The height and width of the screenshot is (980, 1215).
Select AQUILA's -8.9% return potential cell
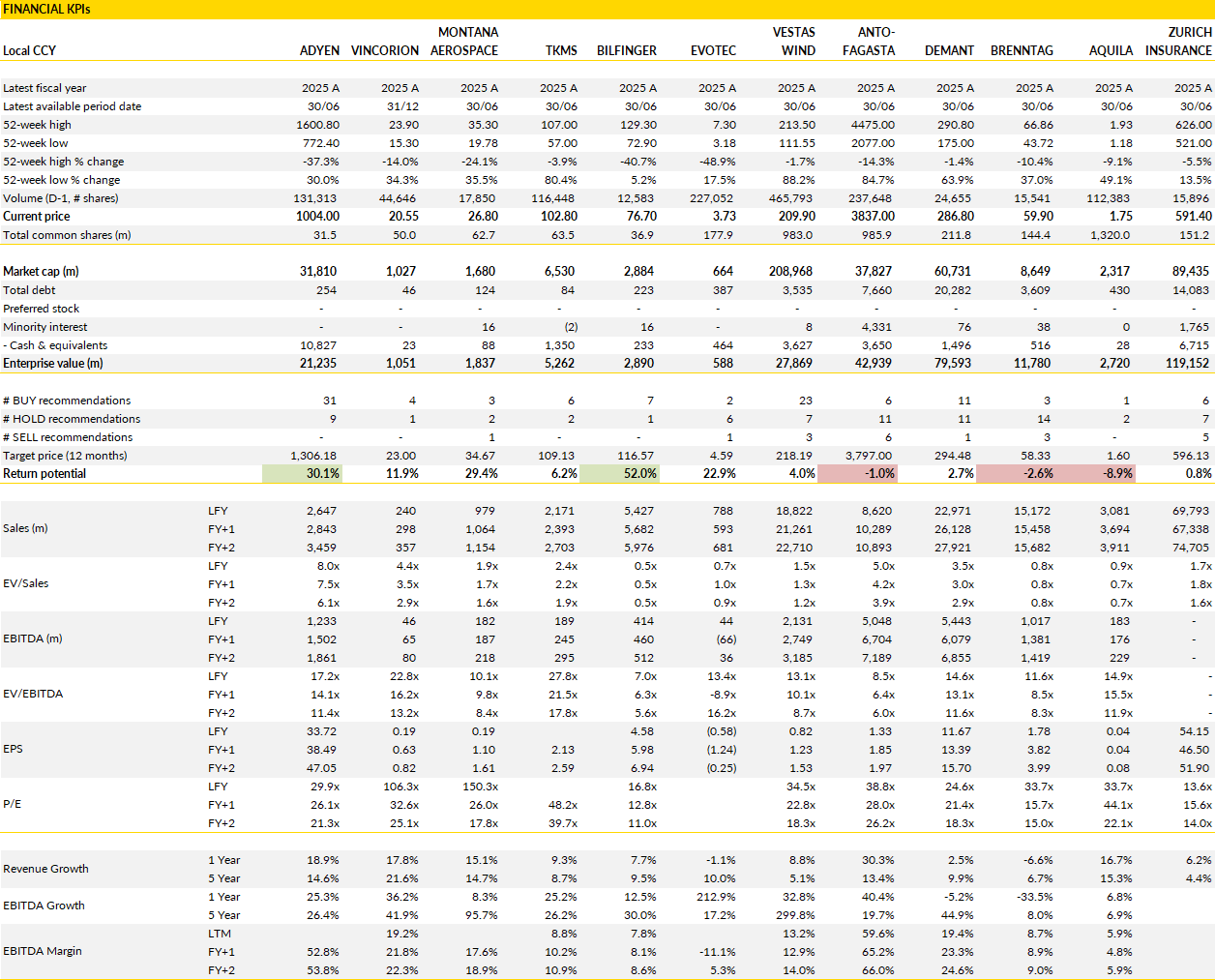pyautogui.click(x=1095, y=474)
